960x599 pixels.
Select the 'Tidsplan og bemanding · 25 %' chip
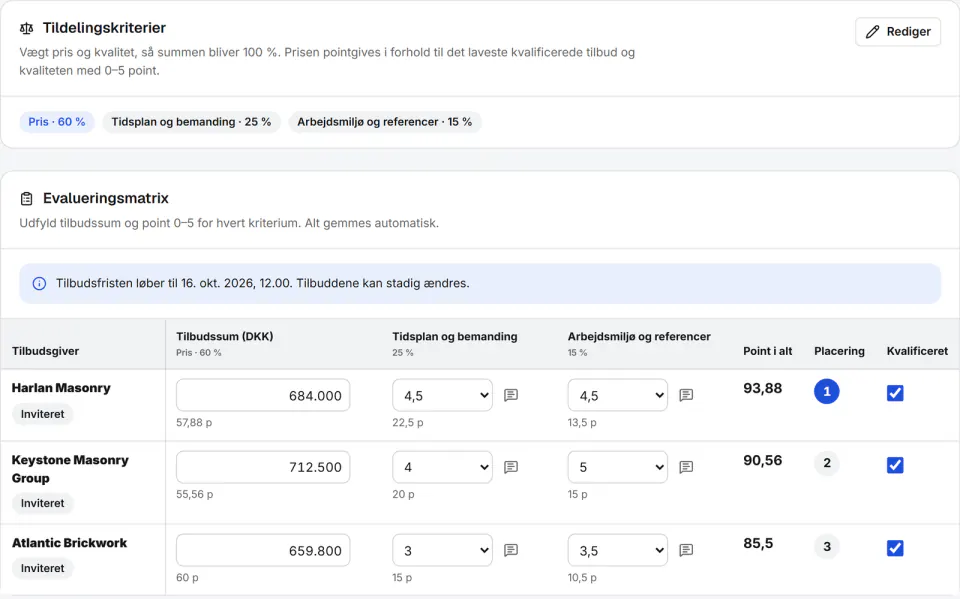[191, 122]
